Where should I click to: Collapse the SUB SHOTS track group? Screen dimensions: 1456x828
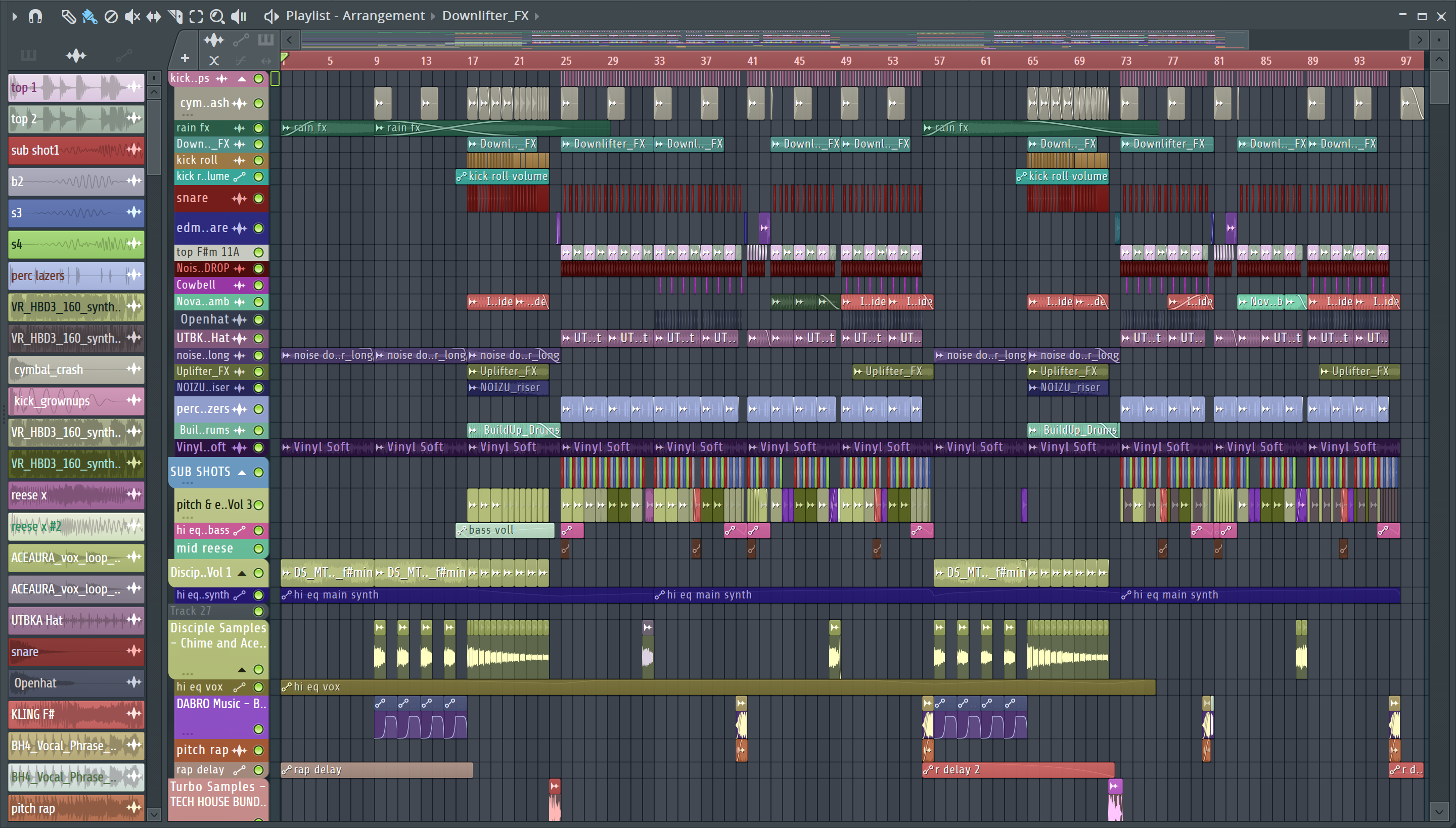coord(242,472)
